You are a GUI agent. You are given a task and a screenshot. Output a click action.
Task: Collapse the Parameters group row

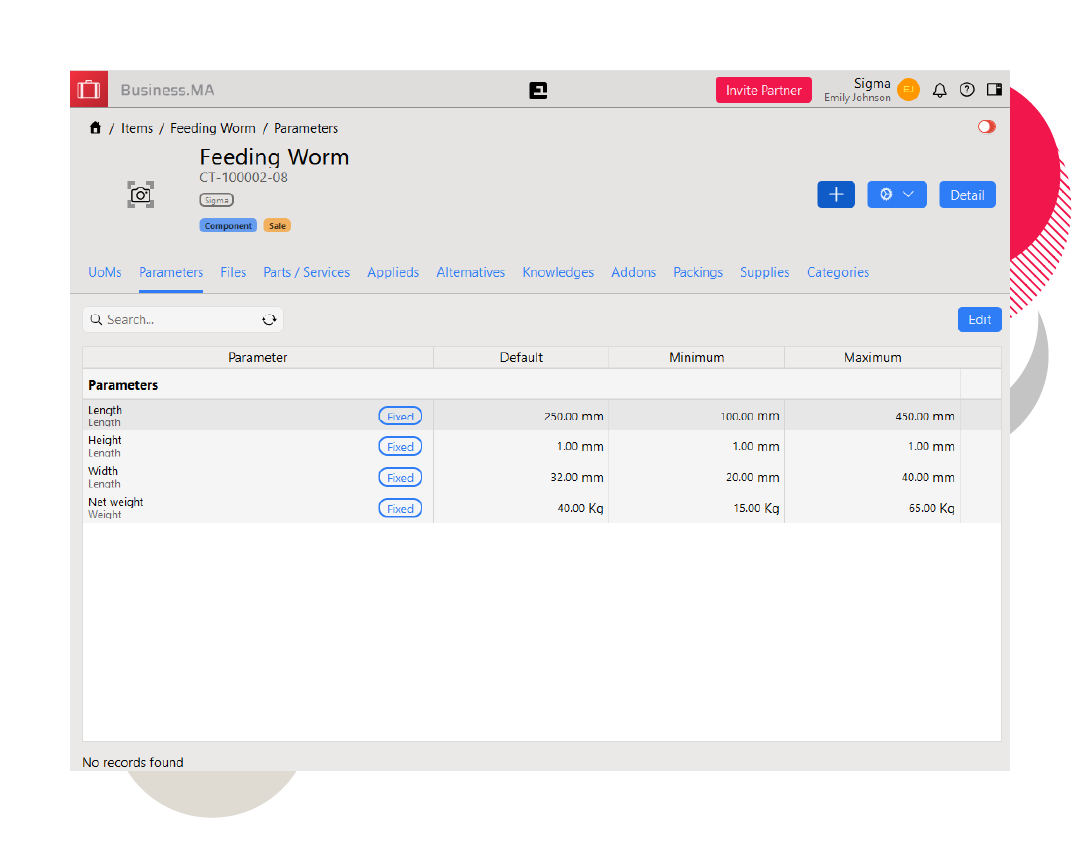[123, 385]
